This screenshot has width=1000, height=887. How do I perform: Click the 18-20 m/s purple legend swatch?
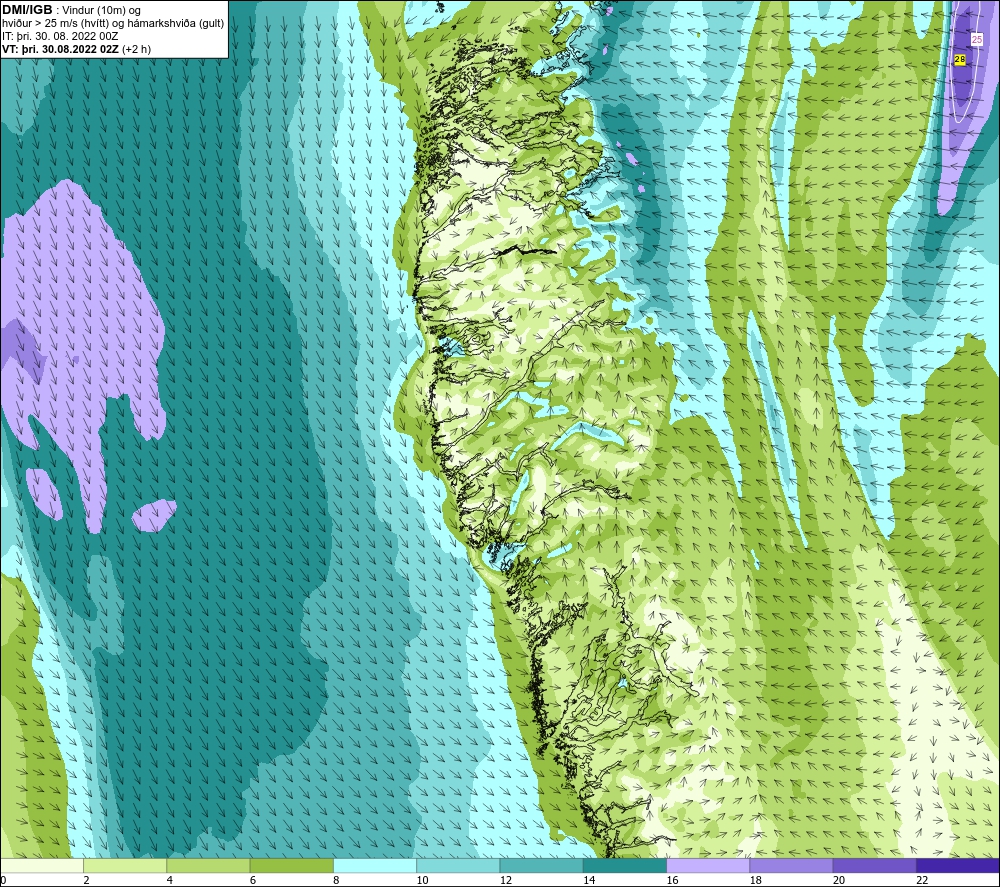pyautogui.click(x=791, y=865)
